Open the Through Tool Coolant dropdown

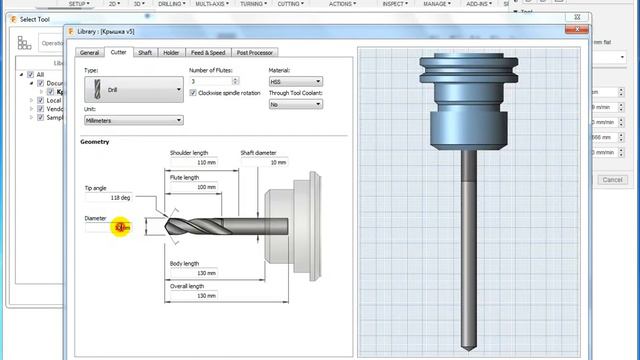point(296,104)
